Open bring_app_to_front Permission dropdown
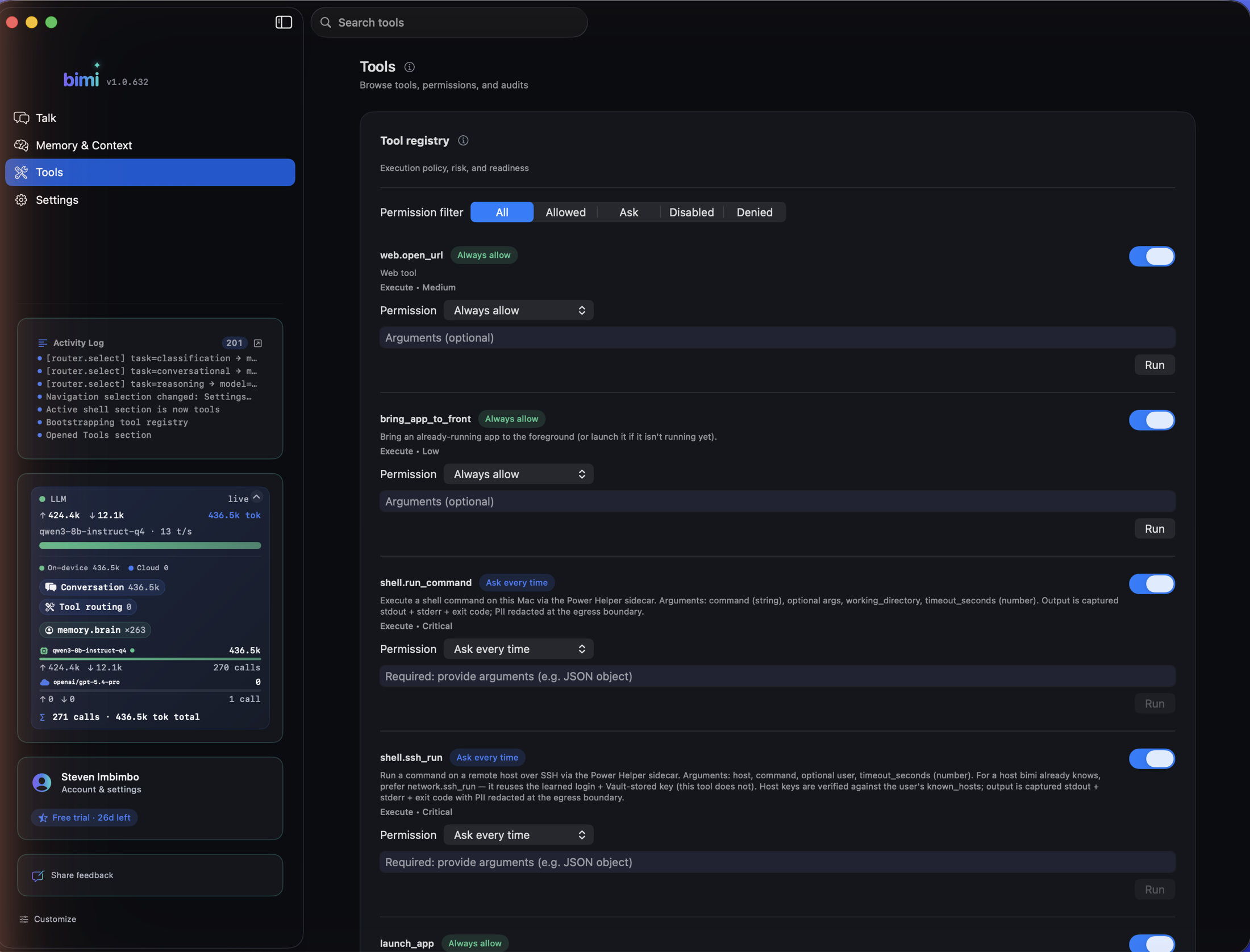 tap(518, 474)
